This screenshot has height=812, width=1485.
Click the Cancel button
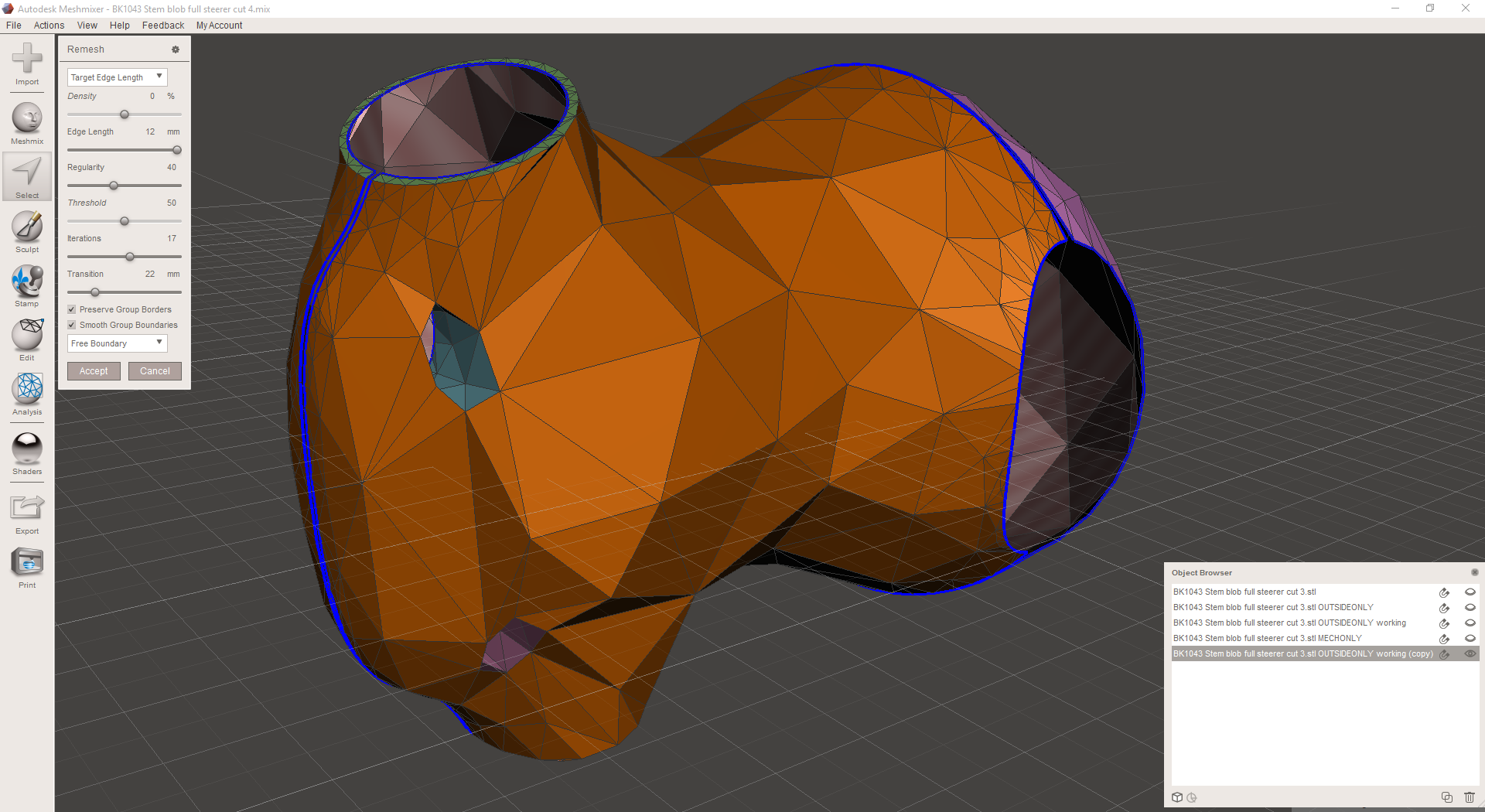(x=155, y=371)
